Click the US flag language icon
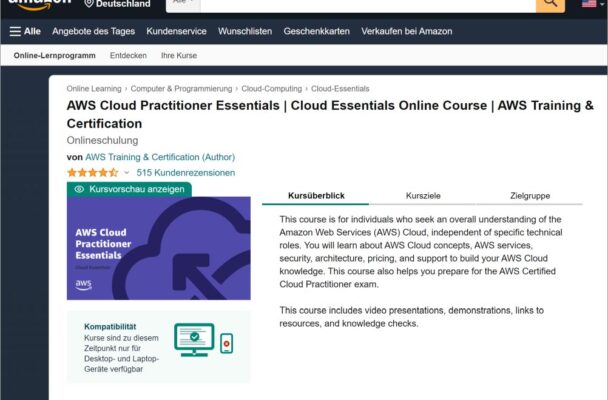Screen dimensions: 608x400 pos(589,5)
